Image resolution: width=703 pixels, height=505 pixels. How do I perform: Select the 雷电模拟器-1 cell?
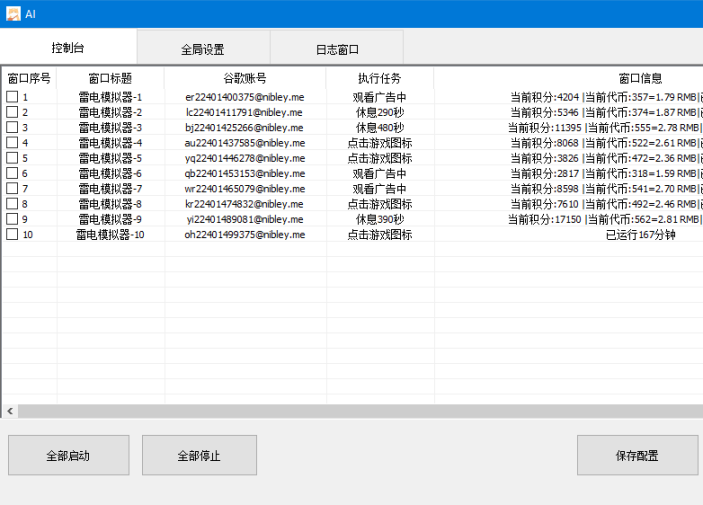click(x=110, y=97)
